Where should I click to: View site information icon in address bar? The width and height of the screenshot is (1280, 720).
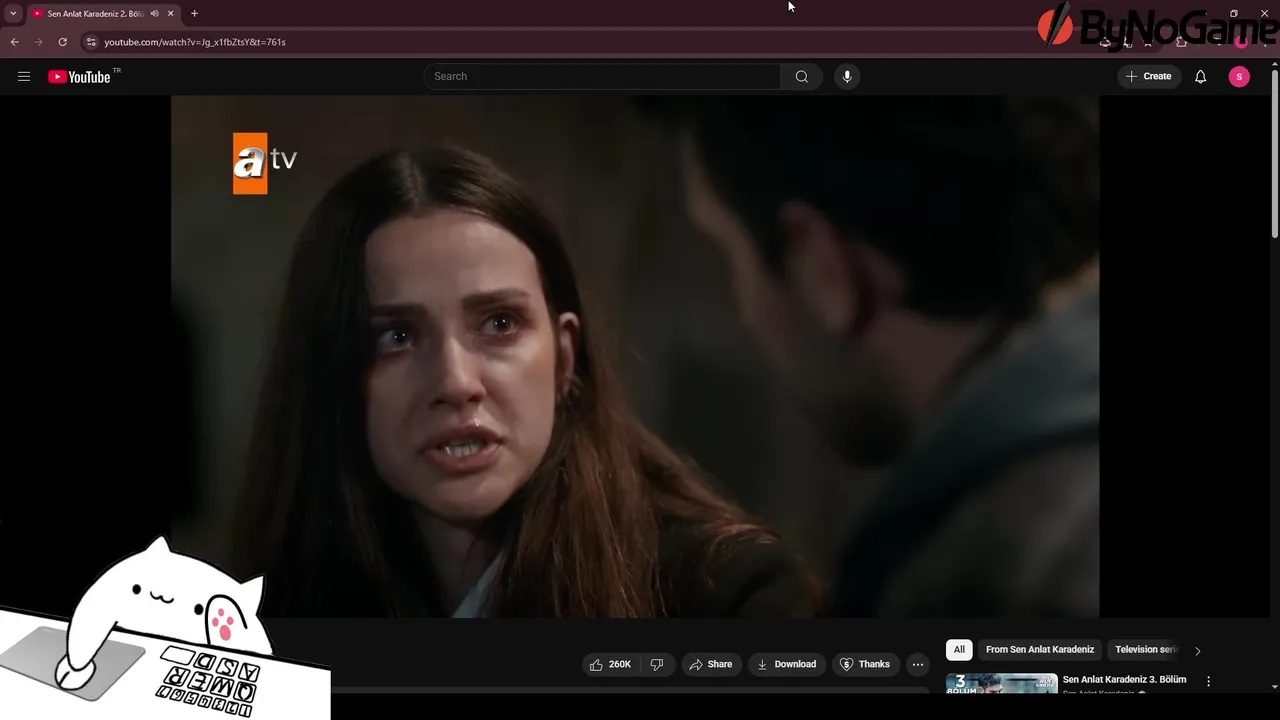[91, 42]
